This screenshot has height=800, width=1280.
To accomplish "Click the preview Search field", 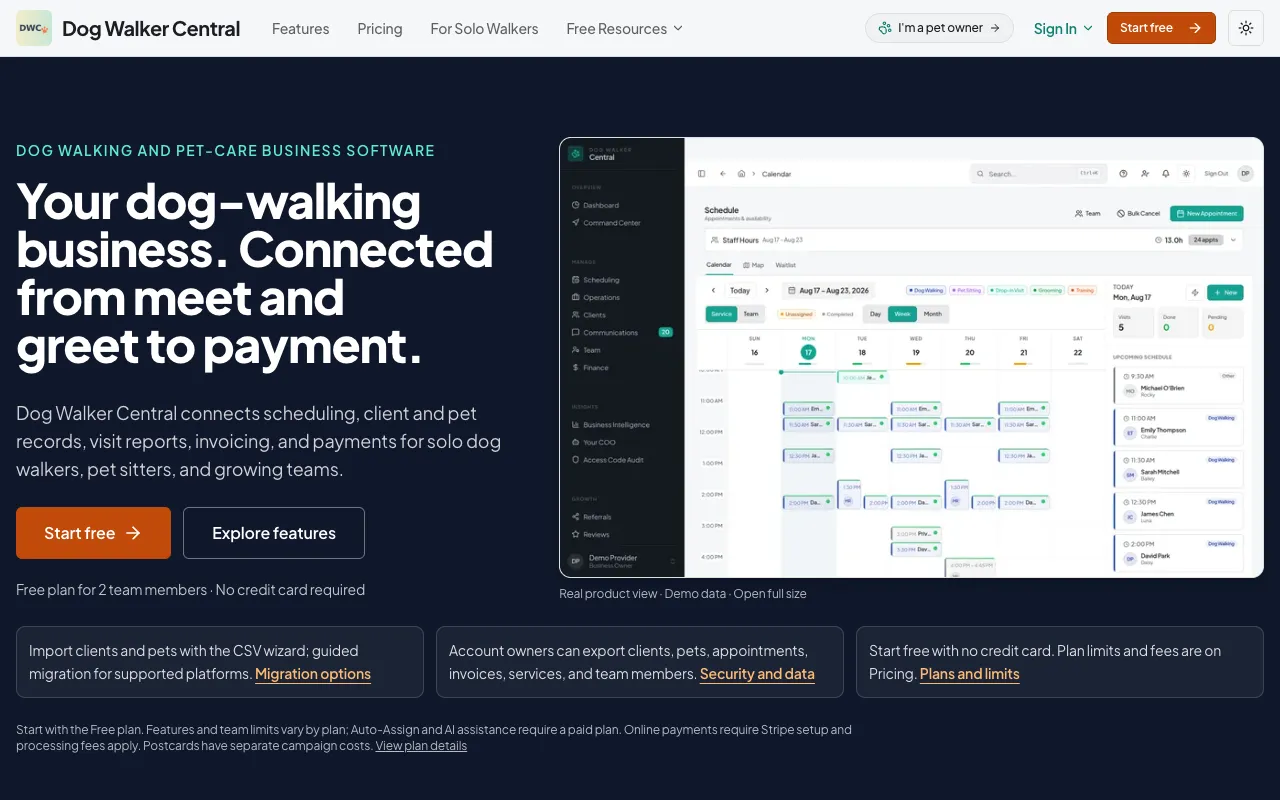I will point(1039,173).
